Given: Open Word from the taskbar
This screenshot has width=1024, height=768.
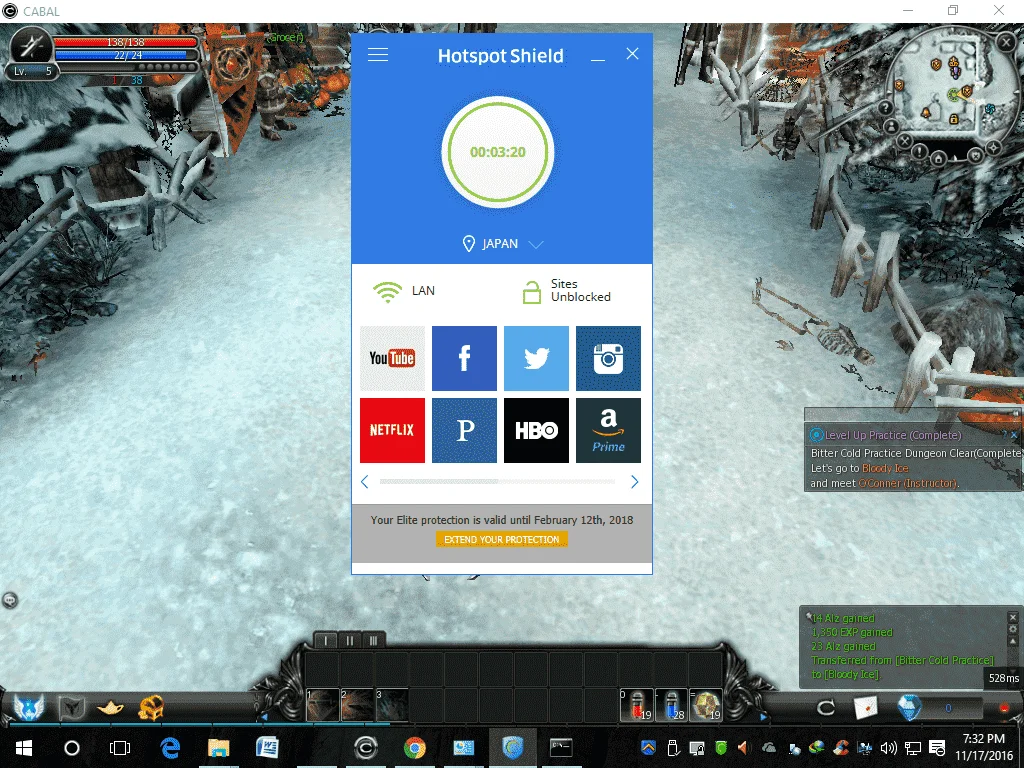Looking at the screenshot, I should tap(267, 748).
